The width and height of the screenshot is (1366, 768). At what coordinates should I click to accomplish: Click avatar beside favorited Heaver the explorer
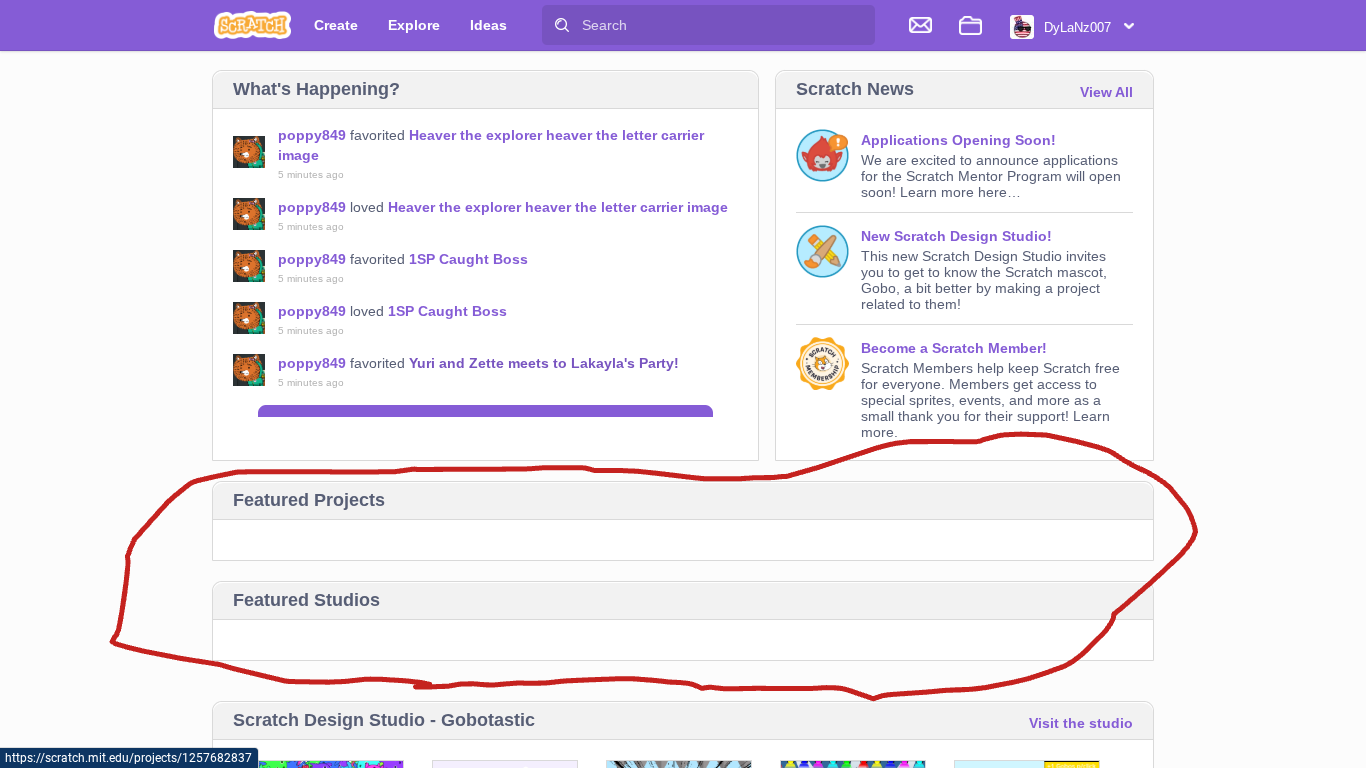point(249,152)
